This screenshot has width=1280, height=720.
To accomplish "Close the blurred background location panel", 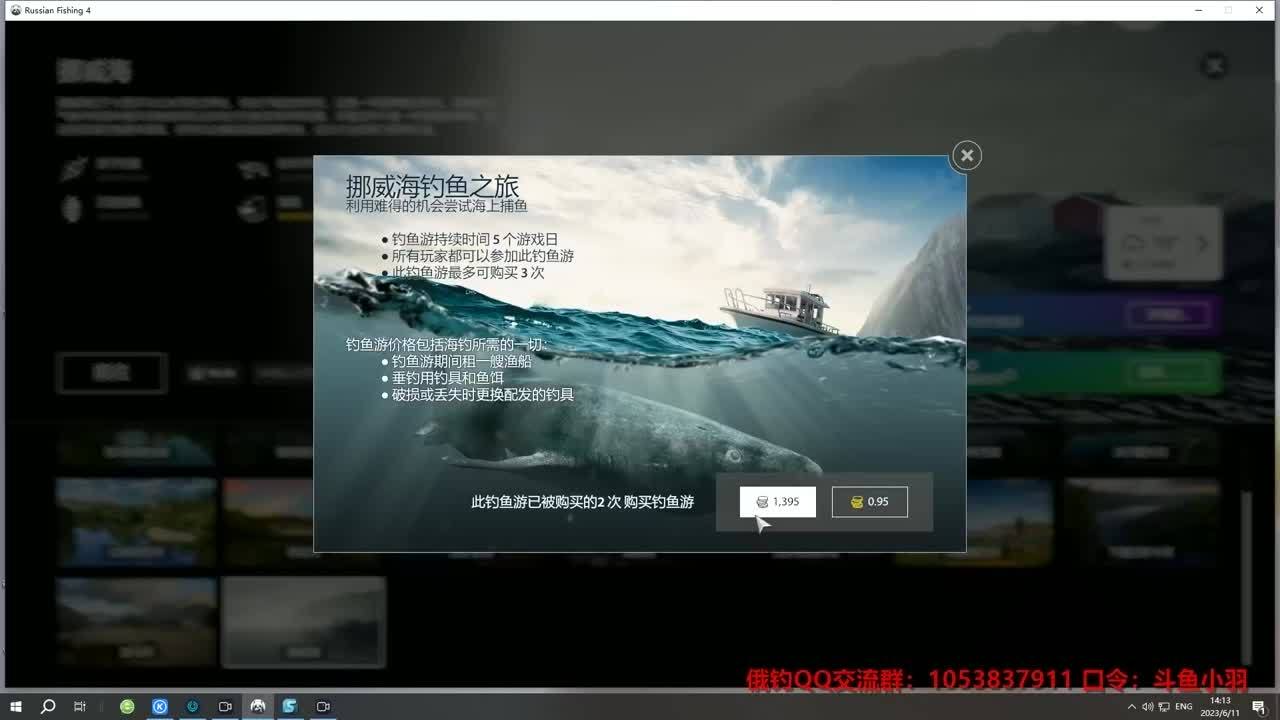I will (1214, 67).
